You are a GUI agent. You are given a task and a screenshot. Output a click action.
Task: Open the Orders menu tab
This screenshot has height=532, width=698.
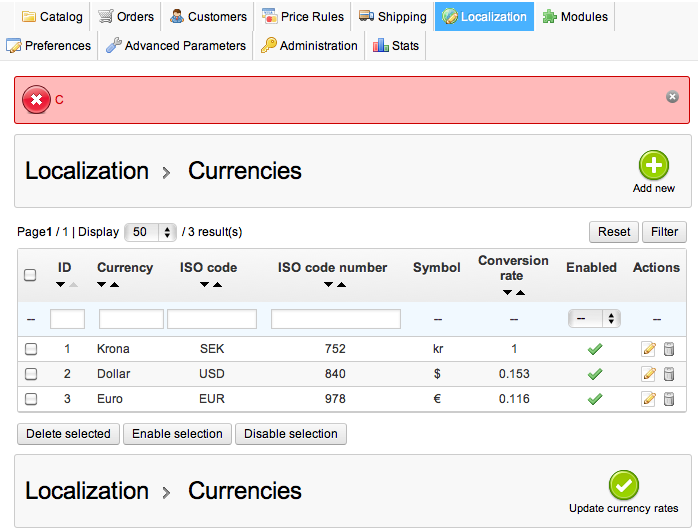tap(126, 16)
